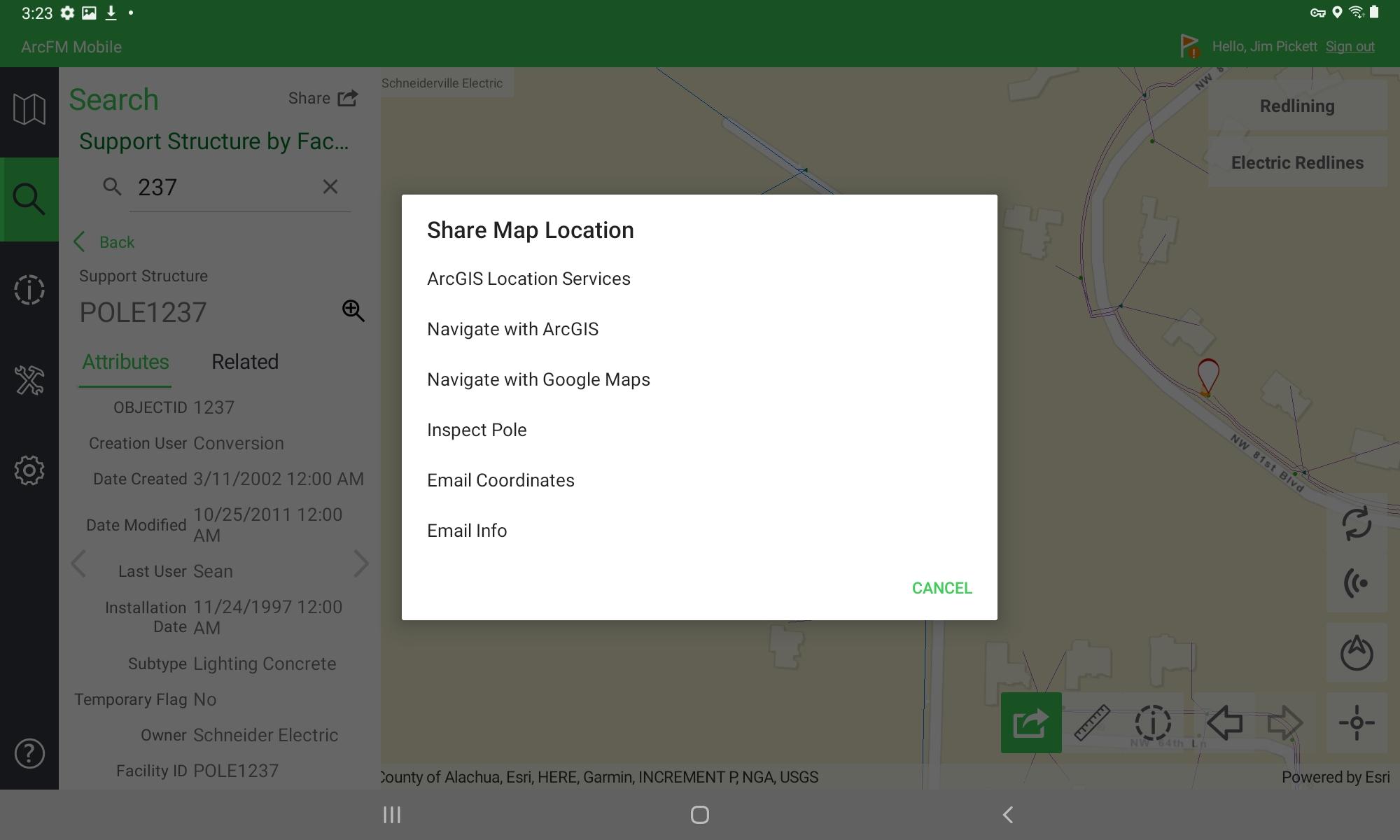Viewport: 1400px width, 840px height.
Task: Click the Support Structure by Fac... heading
Action: tap(213, 141)
